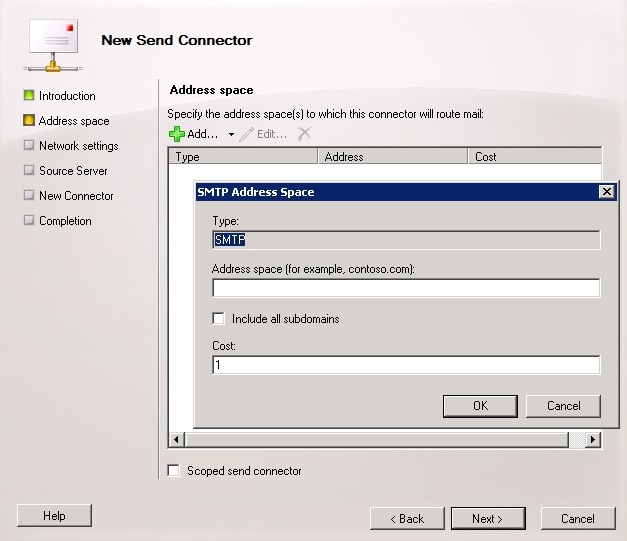
Task: Click the green Introduction step indicator
Action: point(29,95)
